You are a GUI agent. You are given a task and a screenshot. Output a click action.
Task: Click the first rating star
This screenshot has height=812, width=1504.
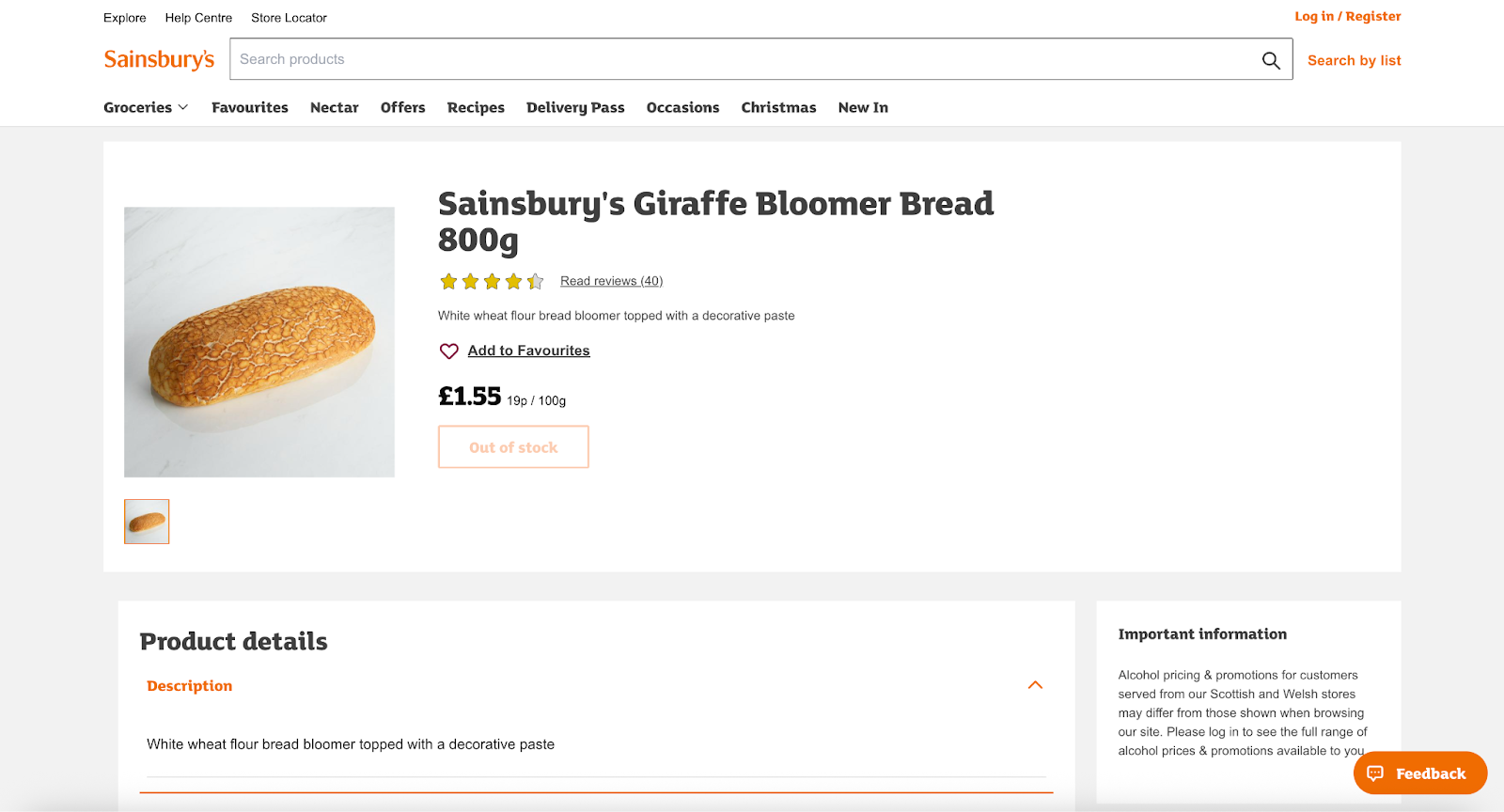[448, 280]
